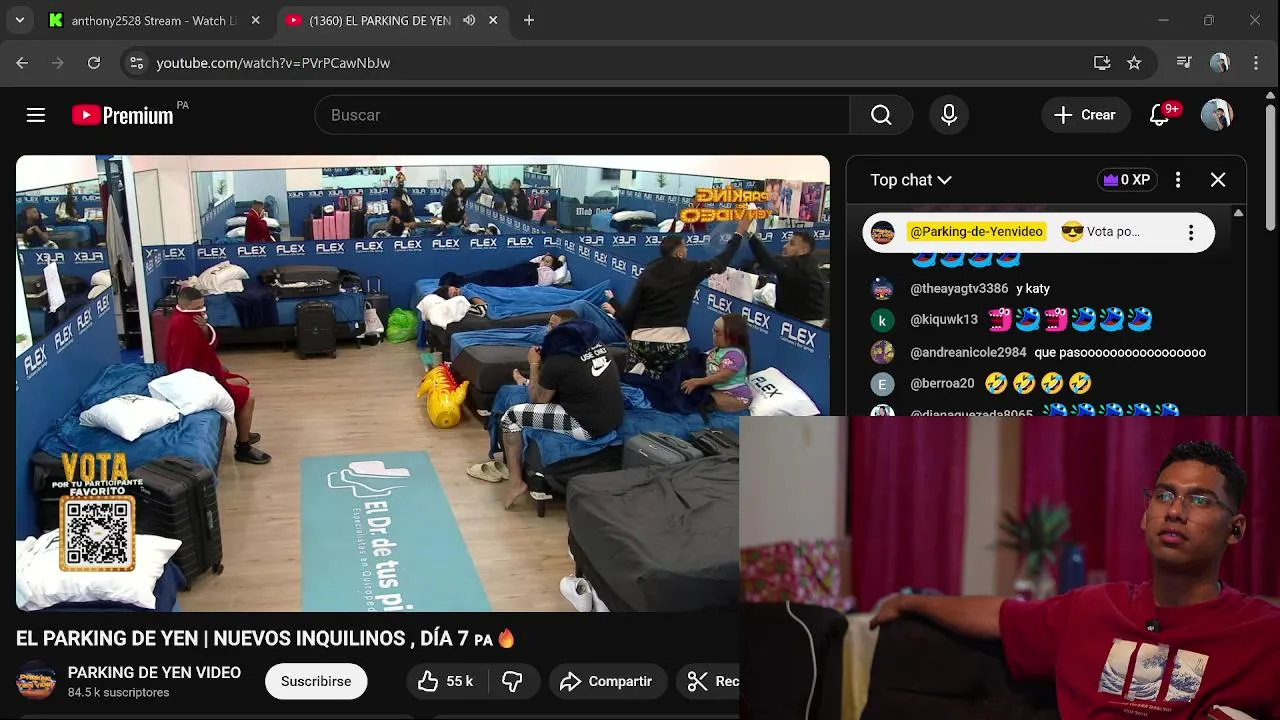
Task: Open live chat options three-dot menu
Action: [1178, 180]
